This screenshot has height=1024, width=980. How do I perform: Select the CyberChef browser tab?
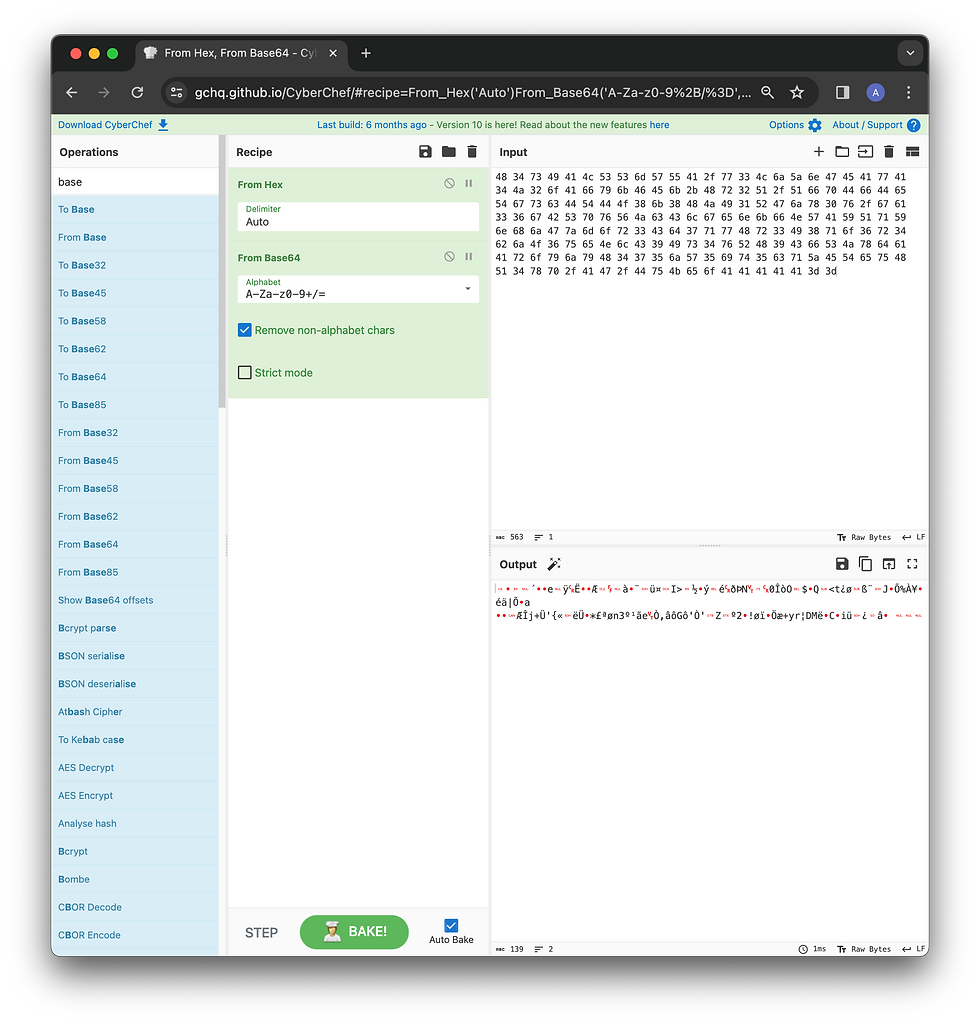click(240, 53)
